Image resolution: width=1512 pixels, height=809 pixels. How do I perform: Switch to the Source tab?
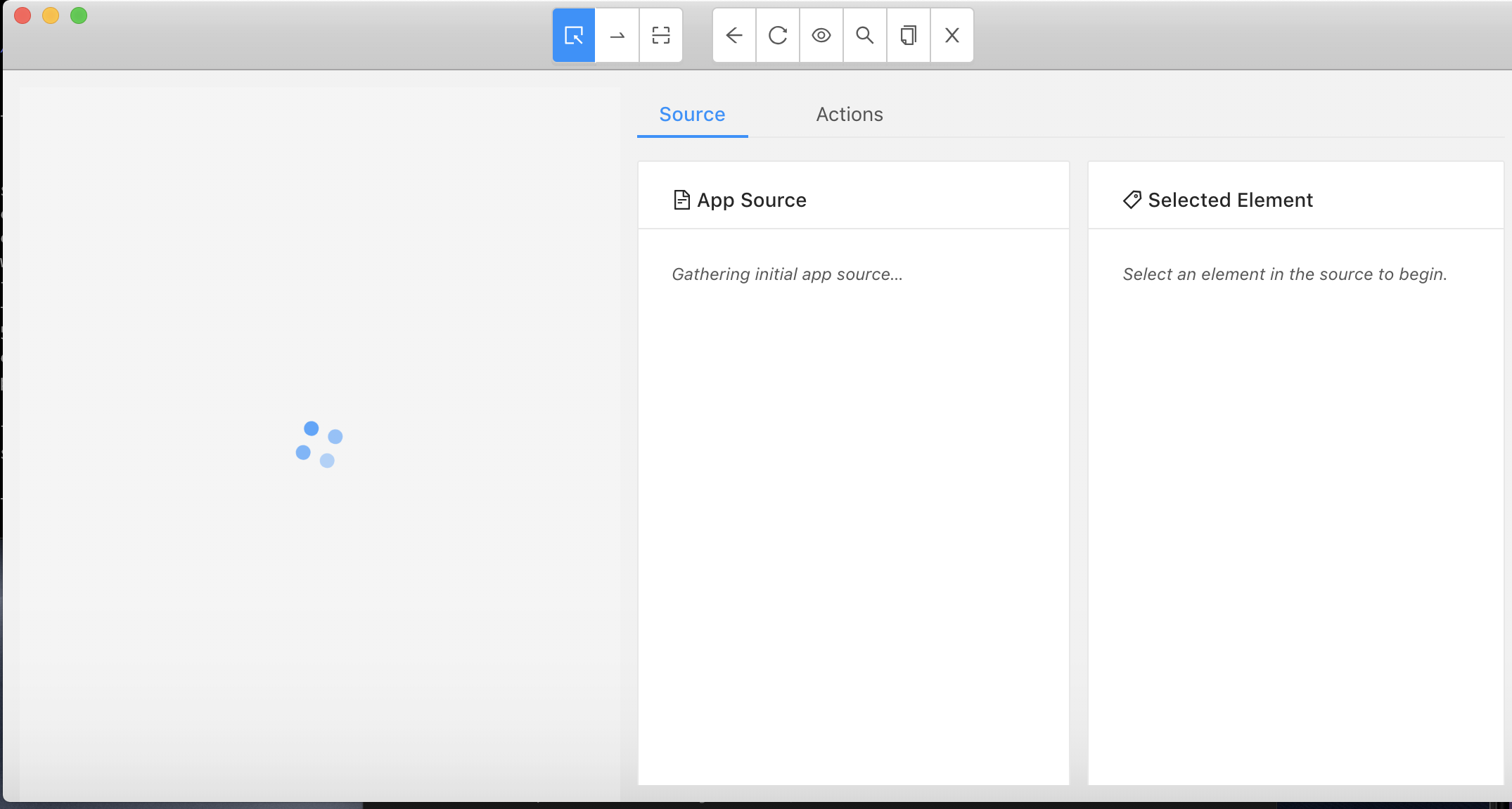pos(692,114)
